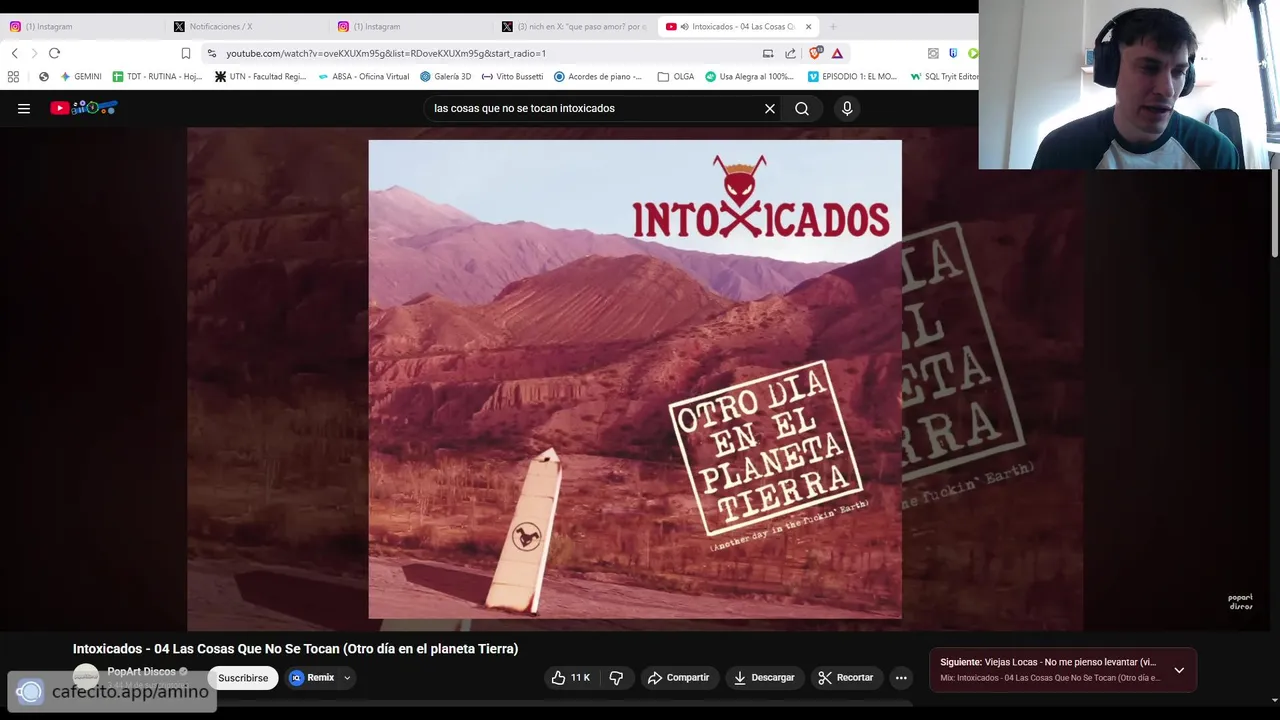Image resolution: width=1280 pixels, height=720 pixels.
Task: Mute tab via speaker icon on YouTube tab
Action: pyautogui.click(x=684, y=26)
